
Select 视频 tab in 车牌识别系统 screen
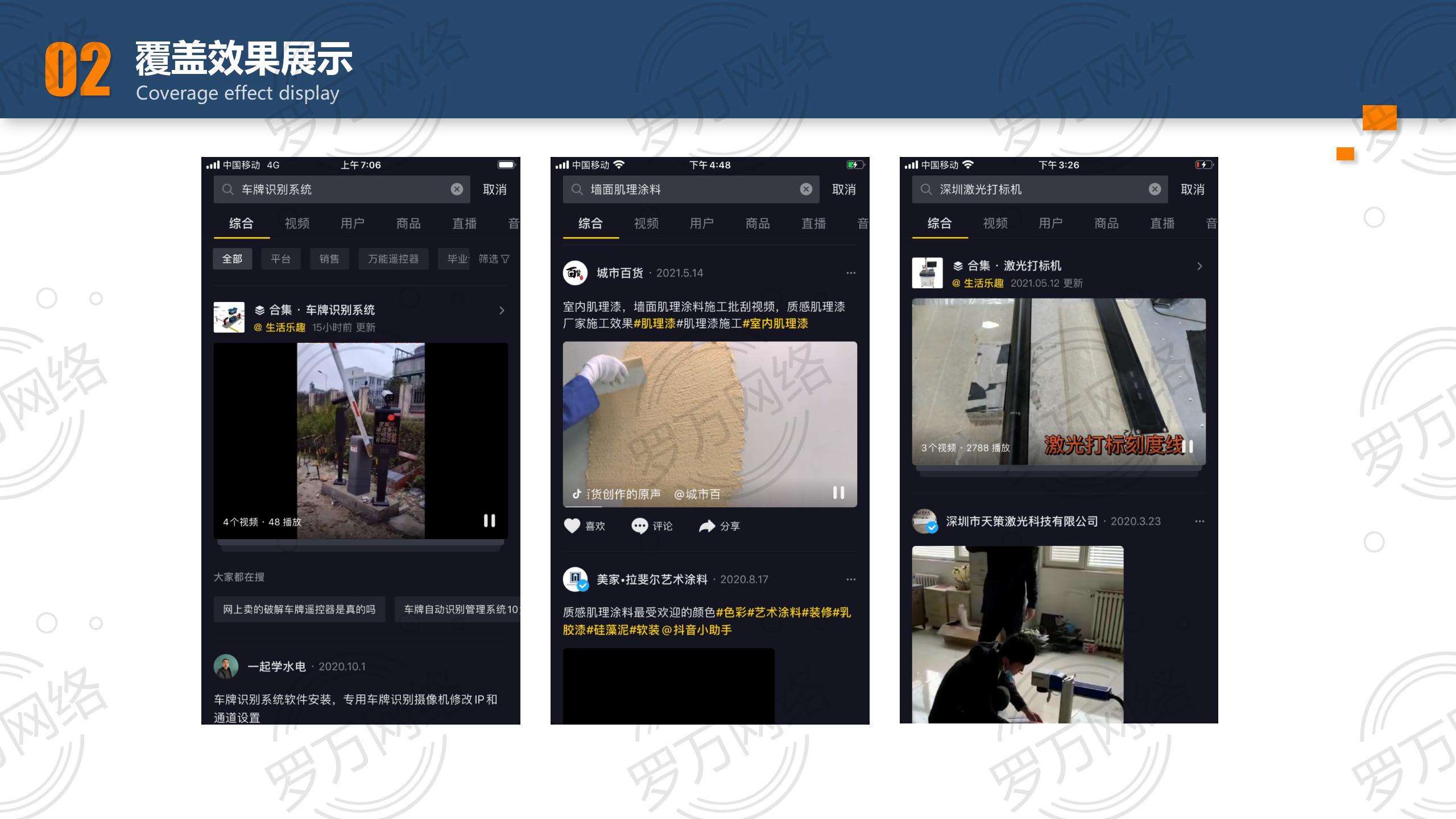point(297,224)
